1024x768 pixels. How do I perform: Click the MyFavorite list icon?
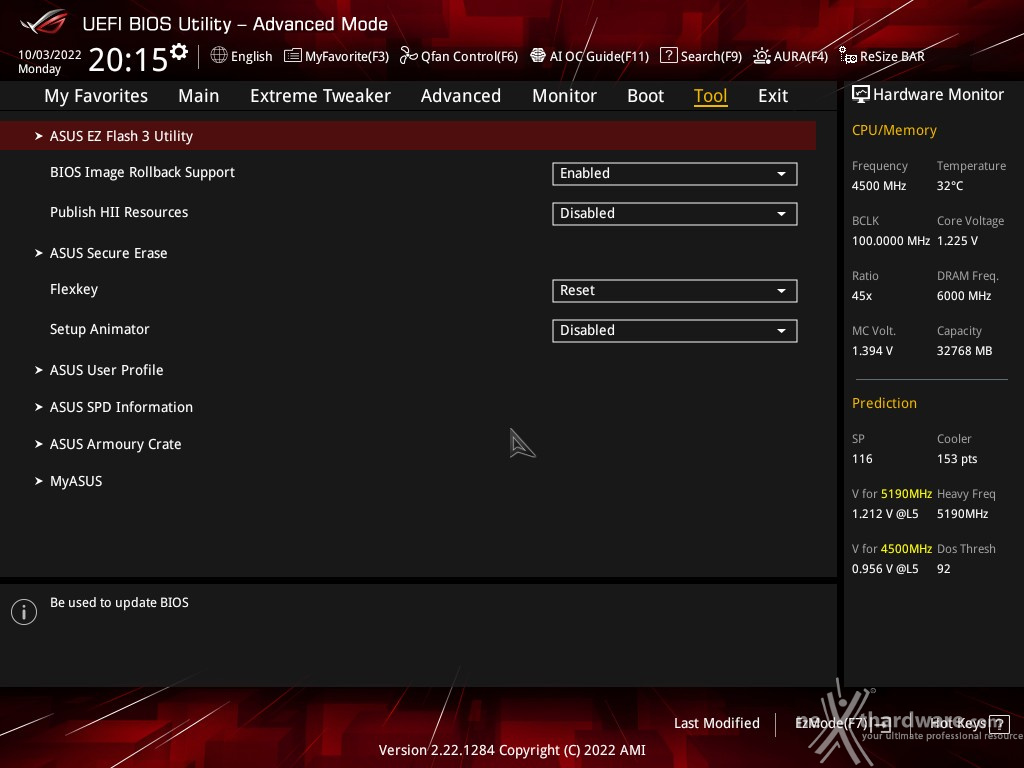(293, 56)
